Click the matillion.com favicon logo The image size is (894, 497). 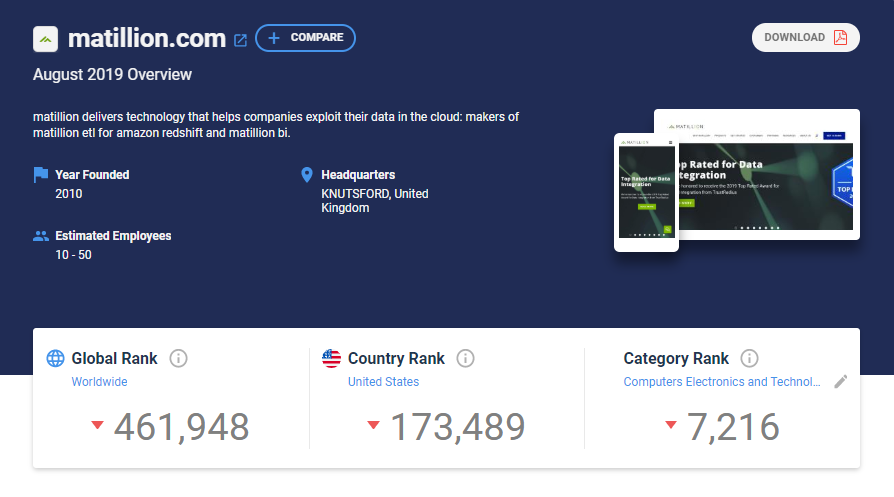(46, 39)
